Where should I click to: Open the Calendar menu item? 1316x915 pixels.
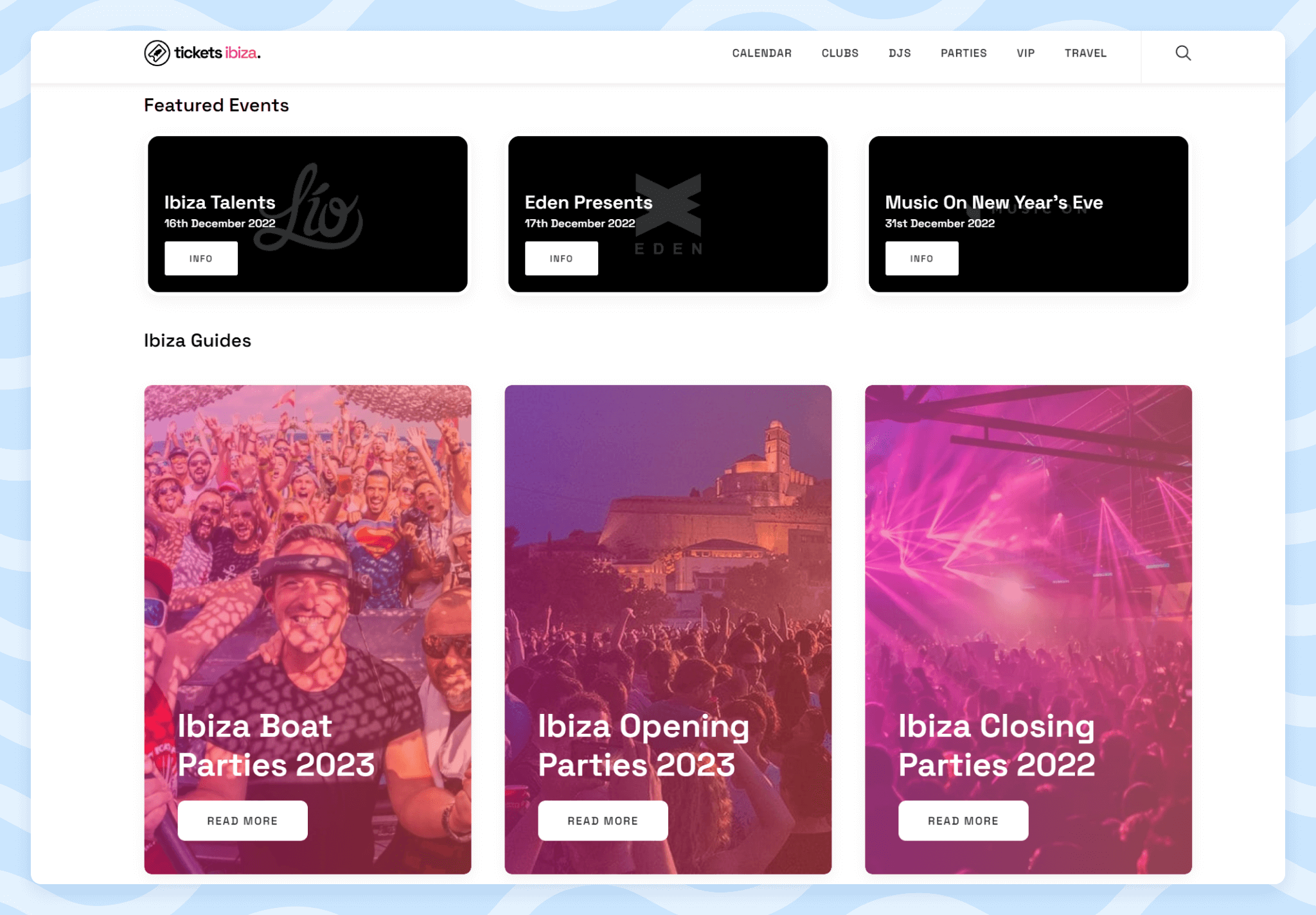[x=761, y=53]
